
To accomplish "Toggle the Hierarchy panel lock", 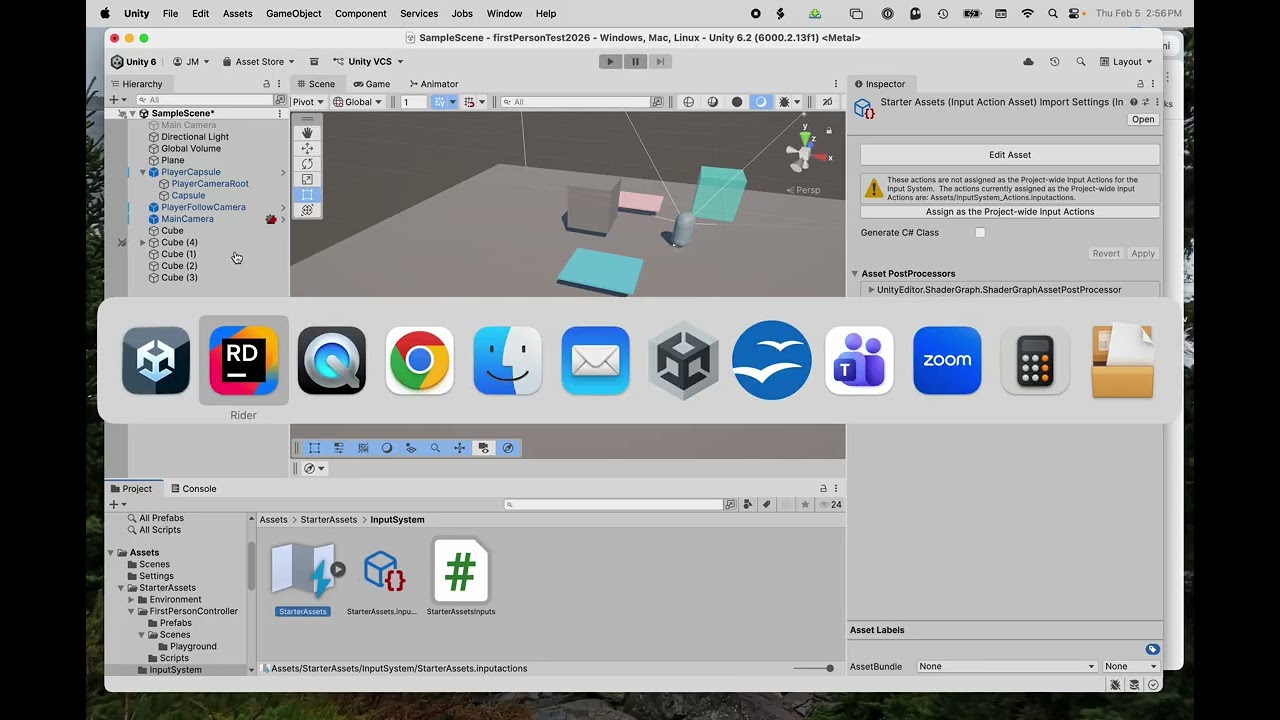I will [266, 84].
